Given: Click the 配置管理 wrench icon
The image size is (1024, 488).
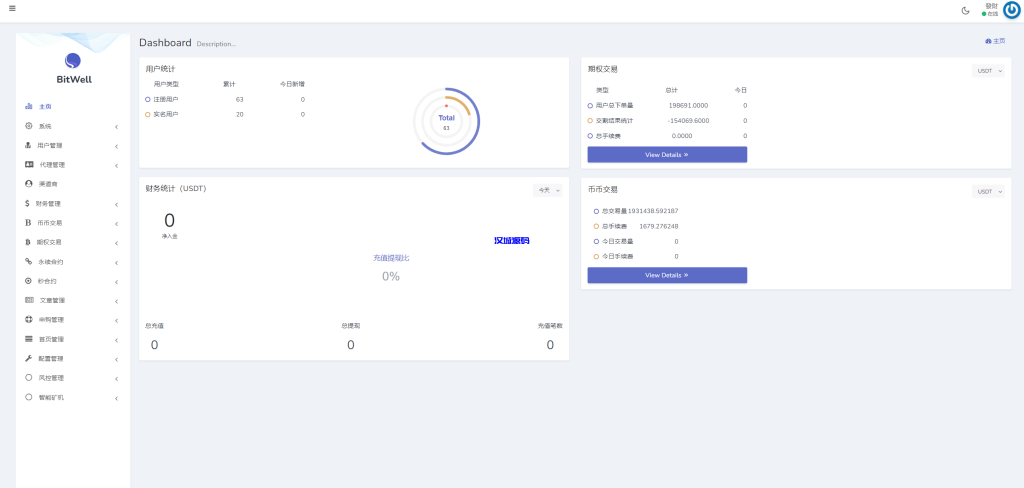Looking at the screenshot, I should pyautogui.click(x=29, y=358).
